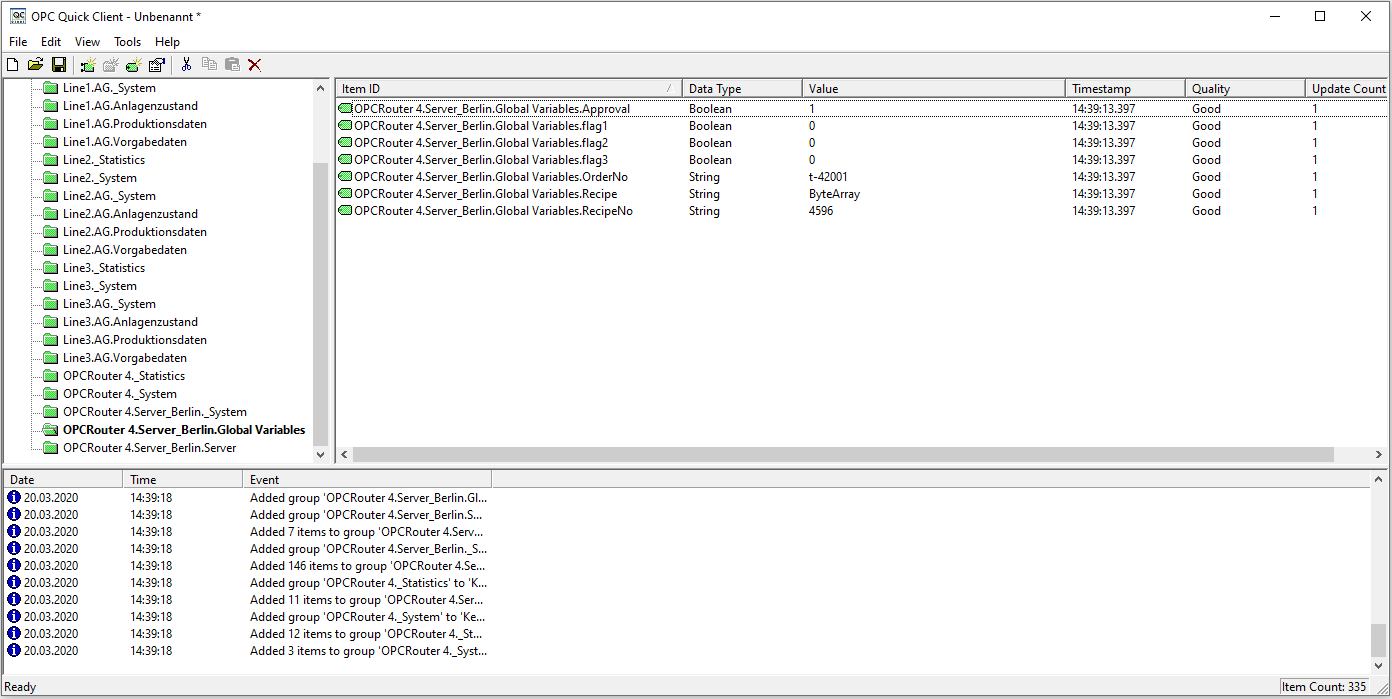The height and width of the screenshot is (699, 1392).
Task: Select the Global Variables.RecipeNo row
Action: (493, 211)
